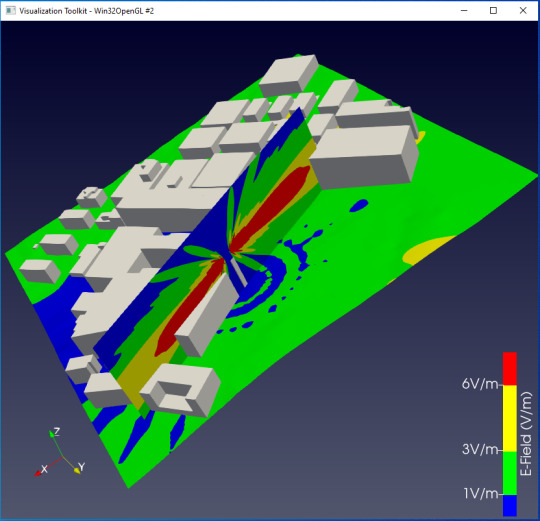
Task: Click the 6V/m legend label
Action: coord(480,384)
